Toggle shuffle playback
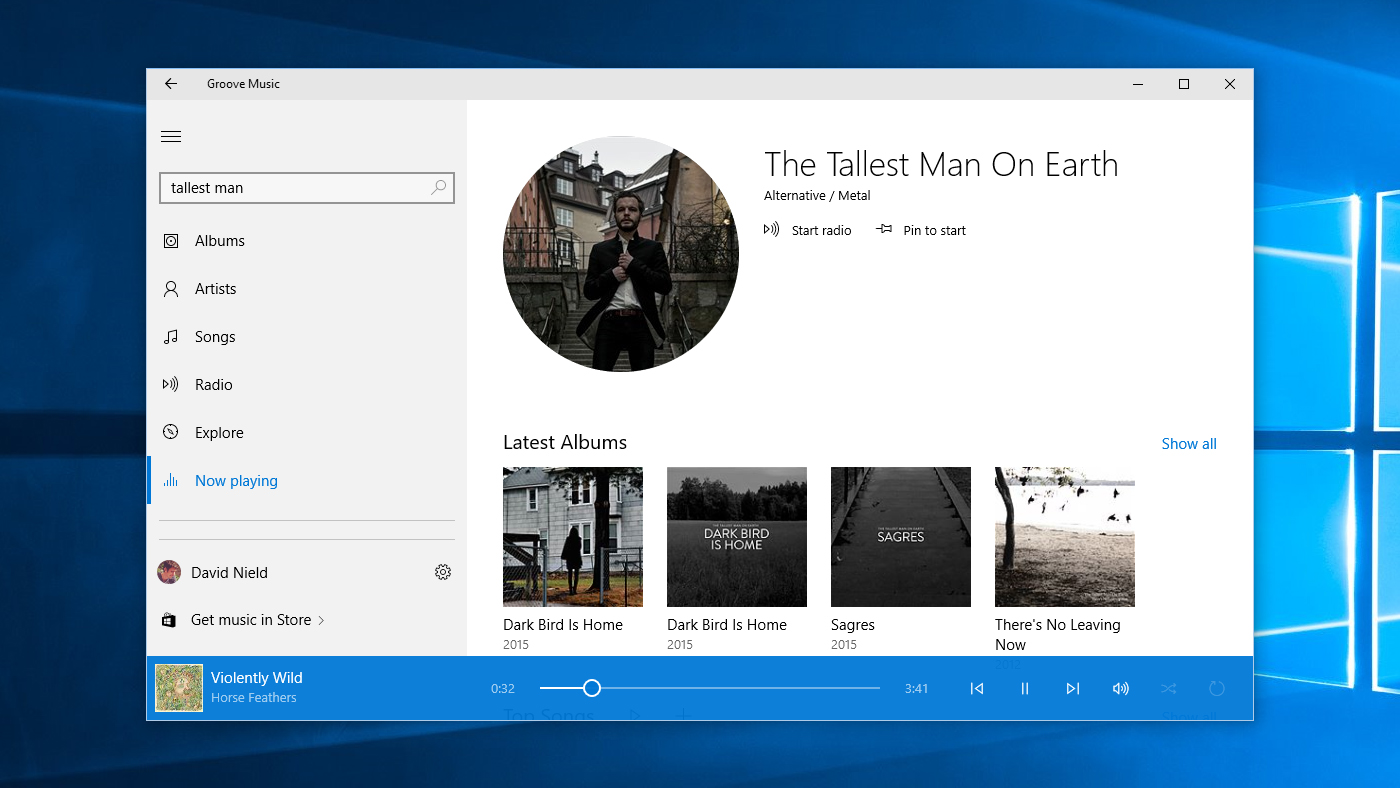This screenshot has height=788, width=1400. (1169, 688)
